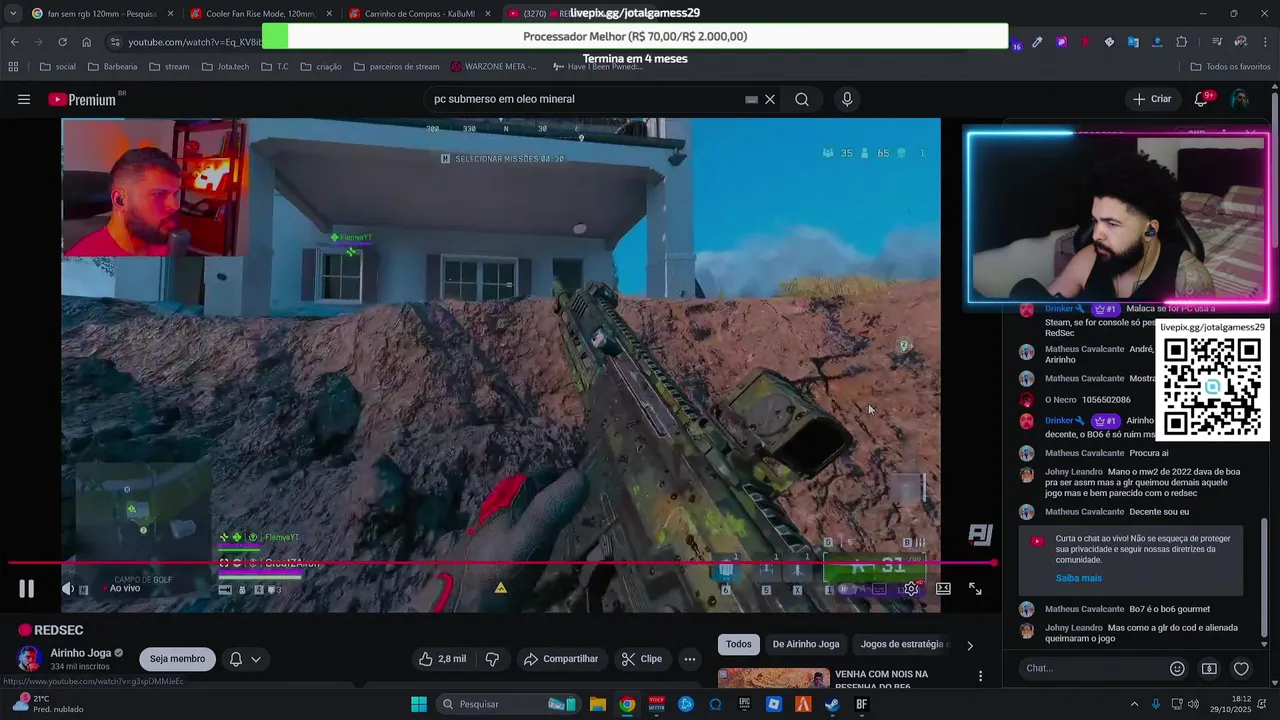The height and width of the screenshot is (720, 1280).
Task: Show more filter chips arrow
Action: 969,645
